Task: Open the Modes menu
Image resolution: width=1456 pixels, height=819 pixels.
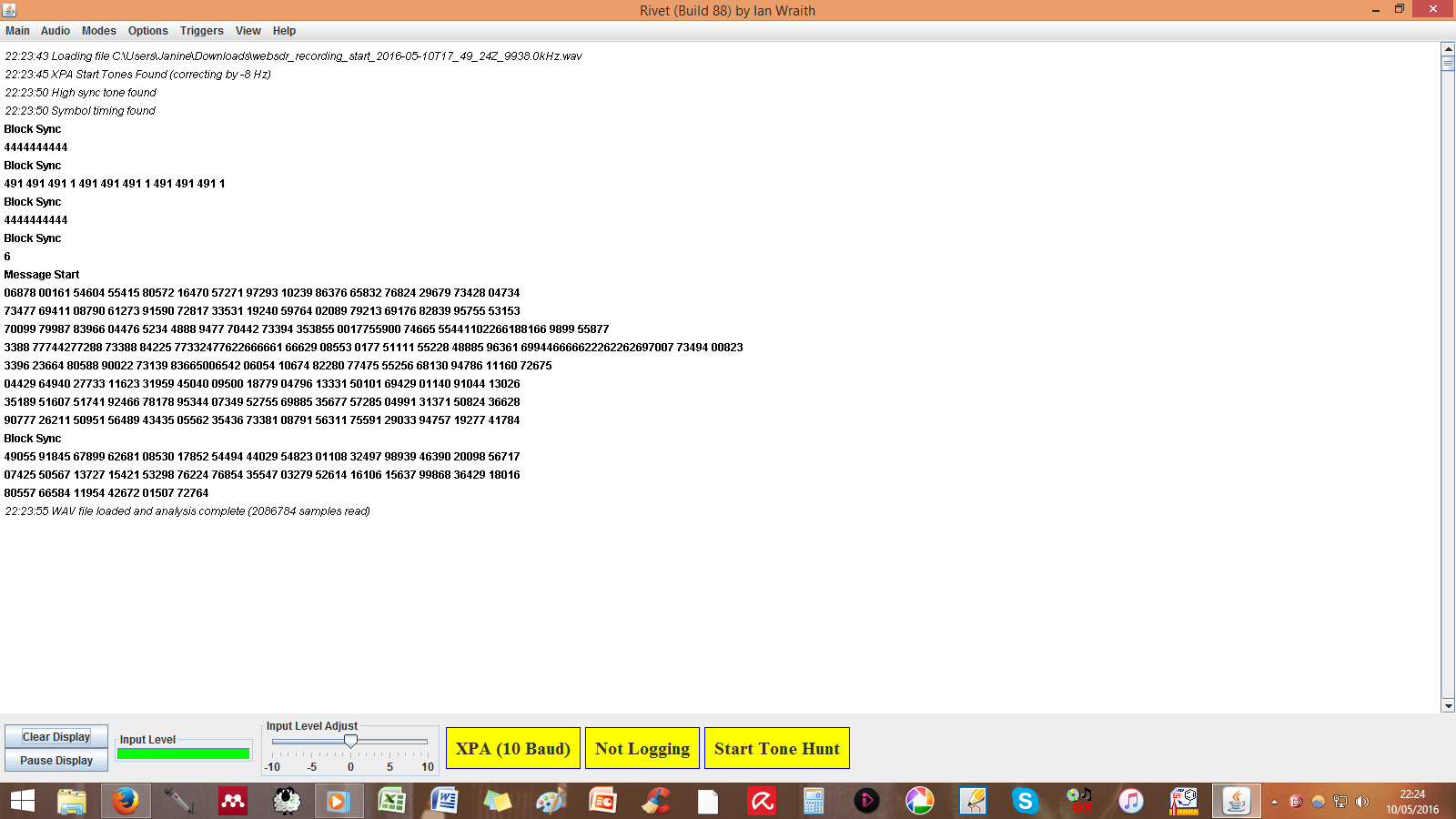Action: click(98, 31)
